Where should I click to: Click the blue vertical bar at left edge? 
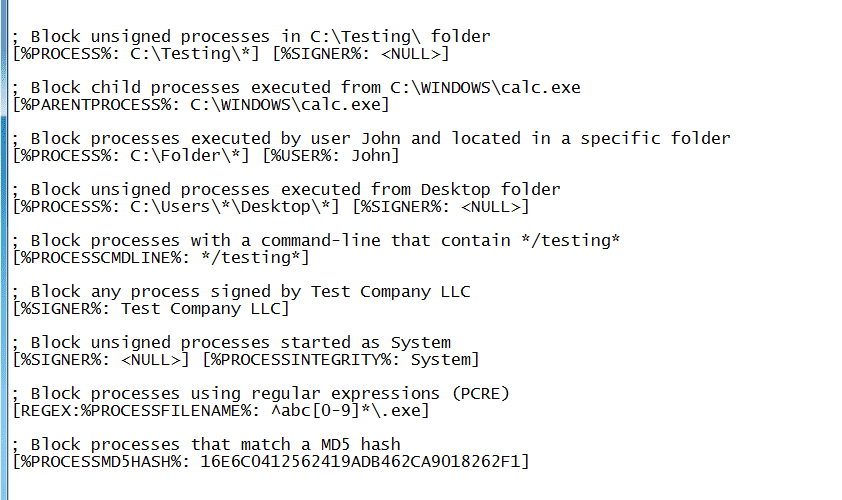(4, 250)
